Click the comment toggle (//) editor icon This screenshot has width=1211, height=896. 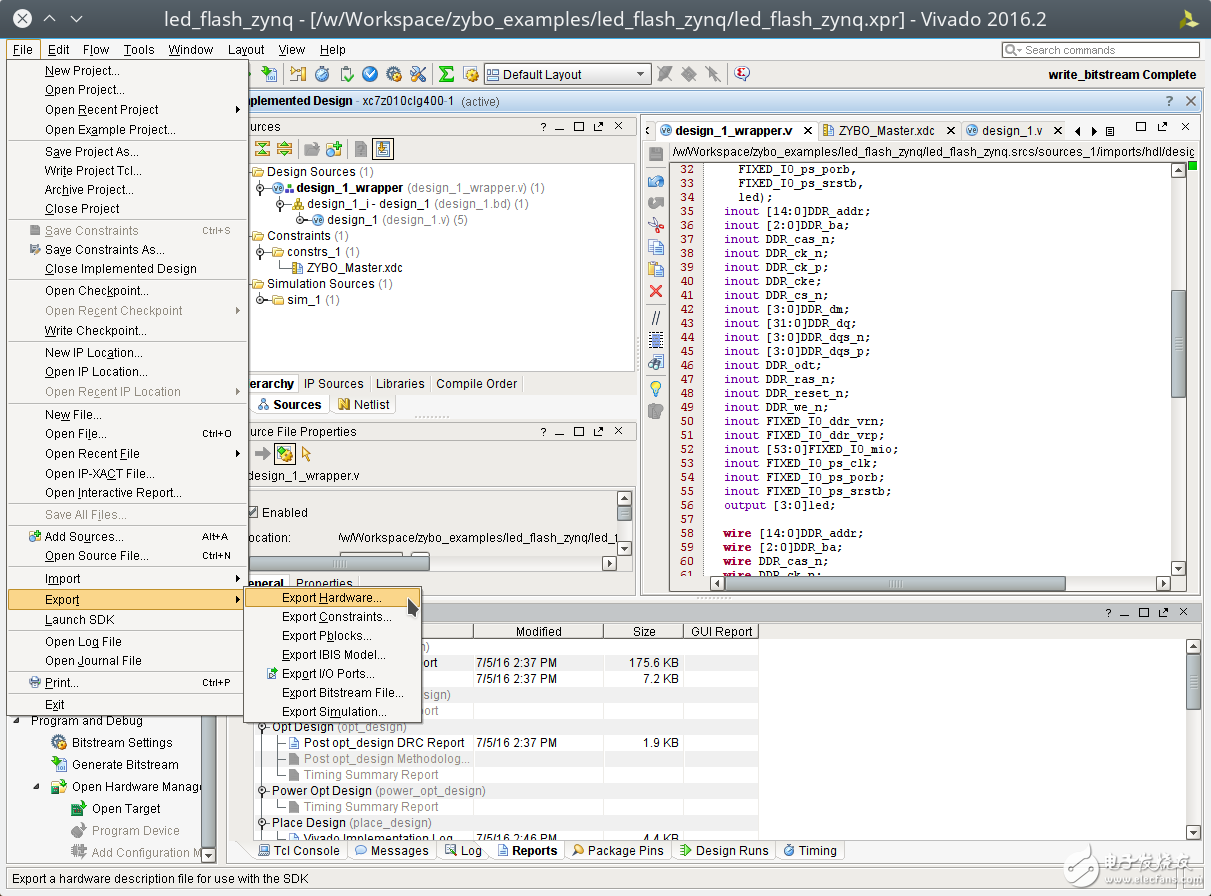pyautogui.click(x=656, y=318)
